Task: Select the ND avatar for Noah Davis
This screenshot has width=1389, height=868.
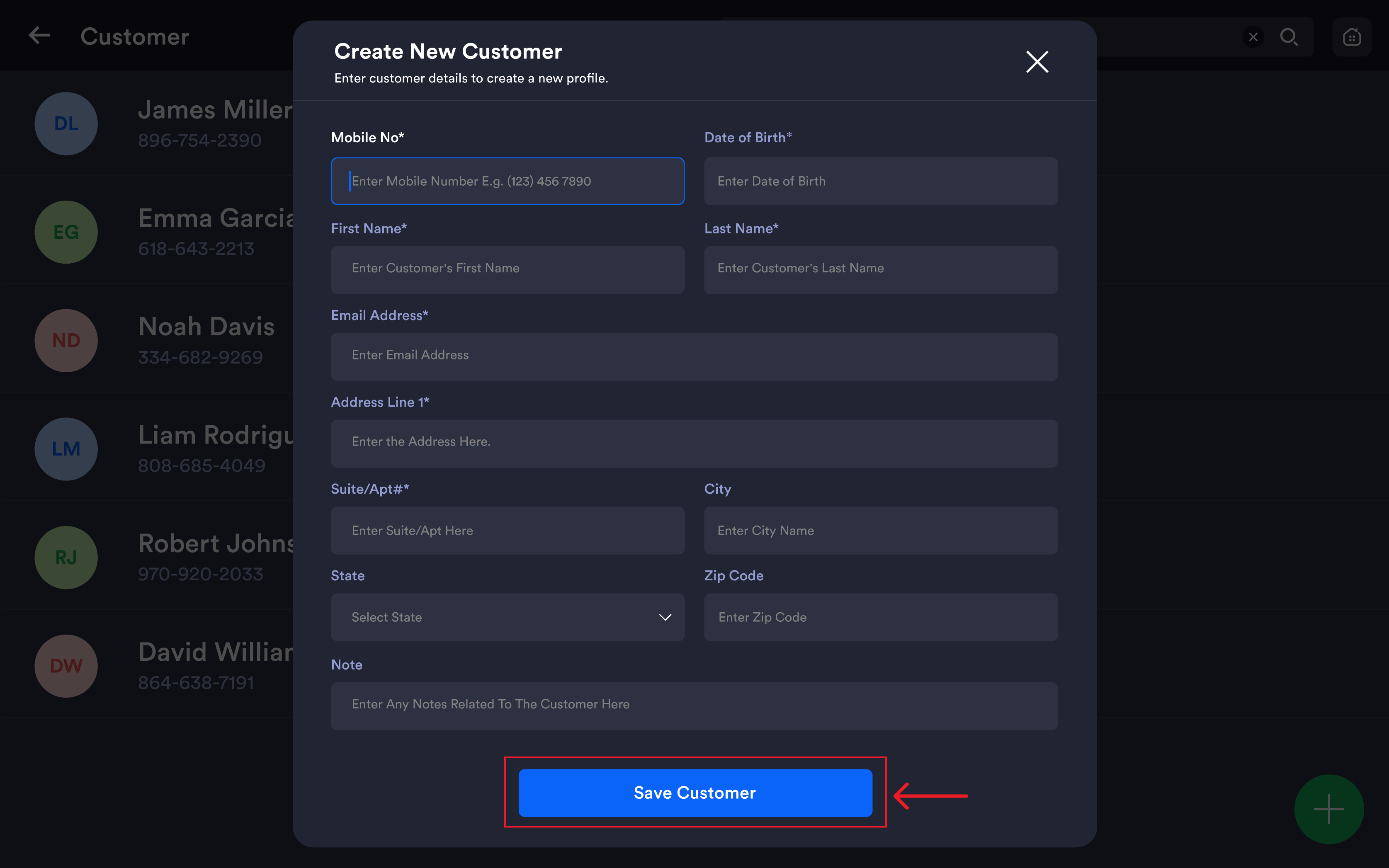Action: coord(66,340)
